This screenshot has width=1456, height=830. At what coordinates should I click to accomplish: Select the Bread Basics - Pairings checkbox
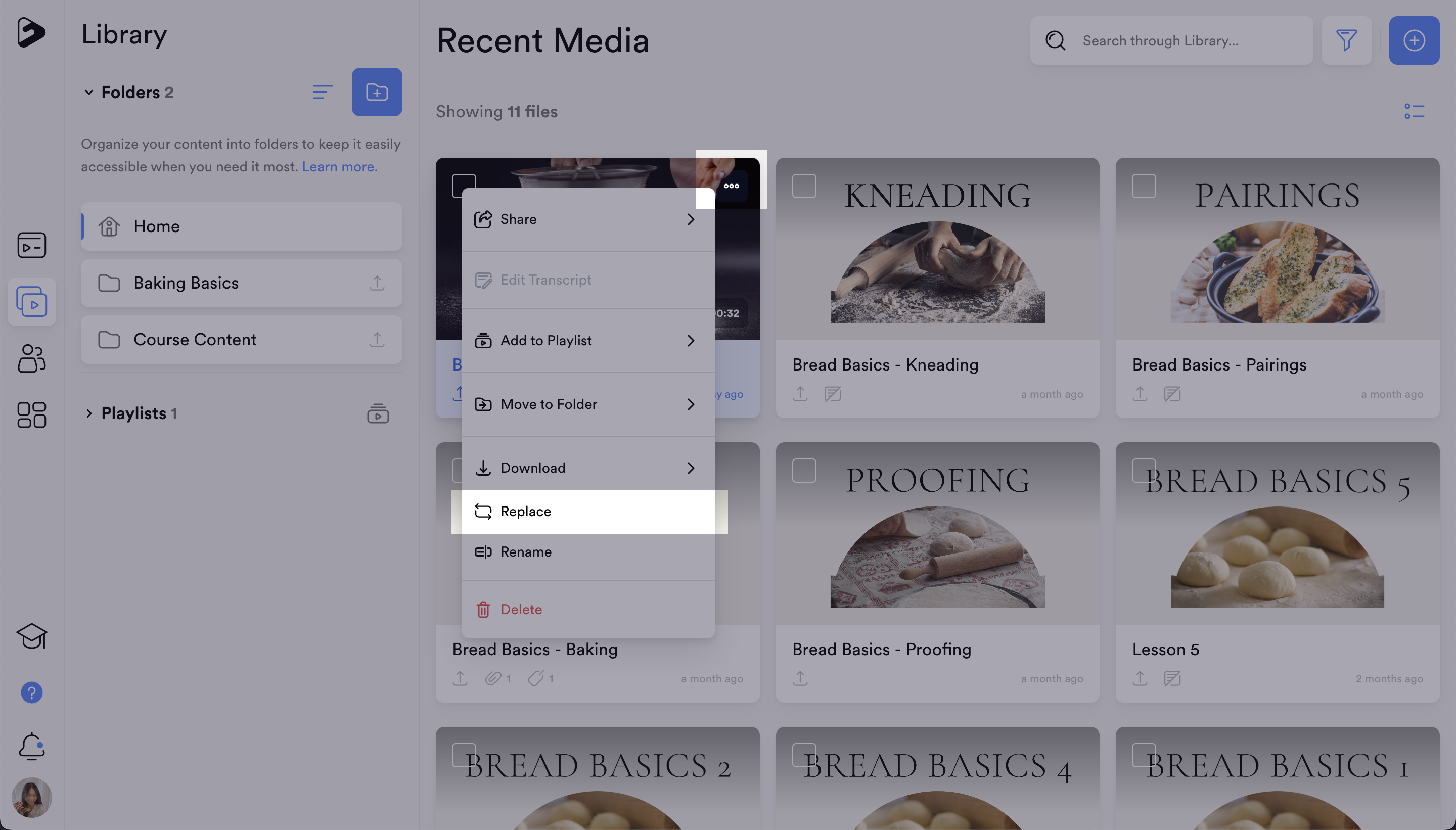pos(1143,186)
